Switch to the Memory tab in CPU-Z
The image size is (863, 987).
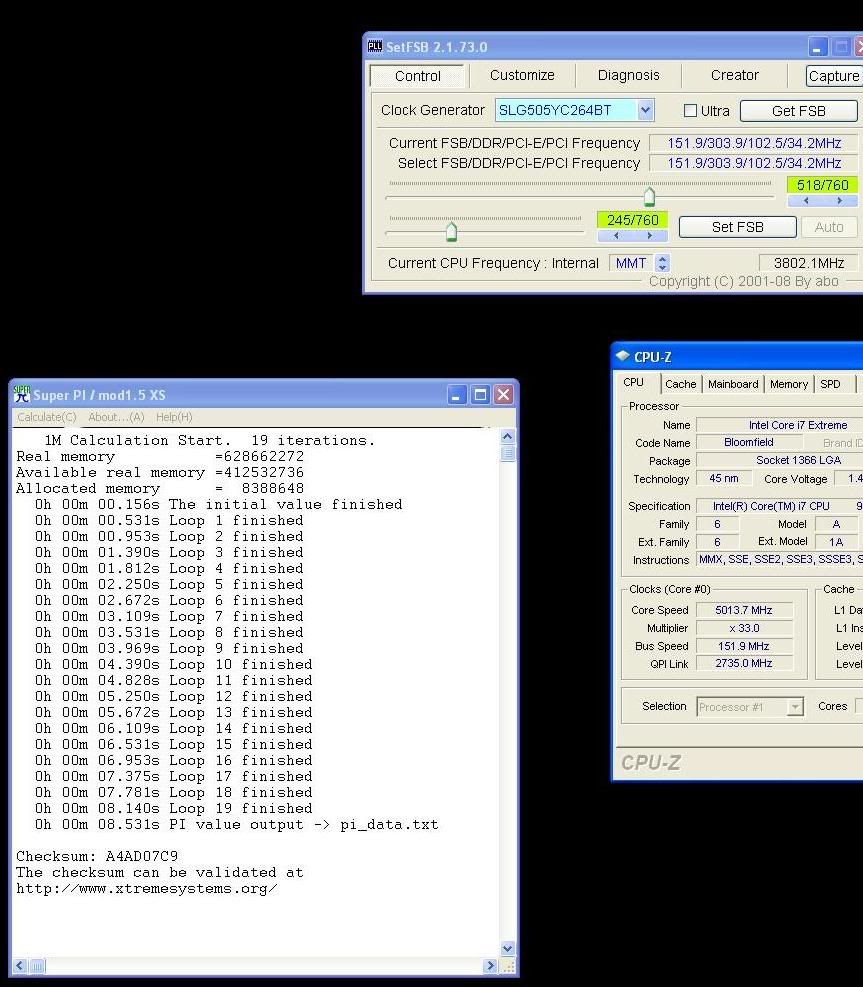(x=789, y=383)
